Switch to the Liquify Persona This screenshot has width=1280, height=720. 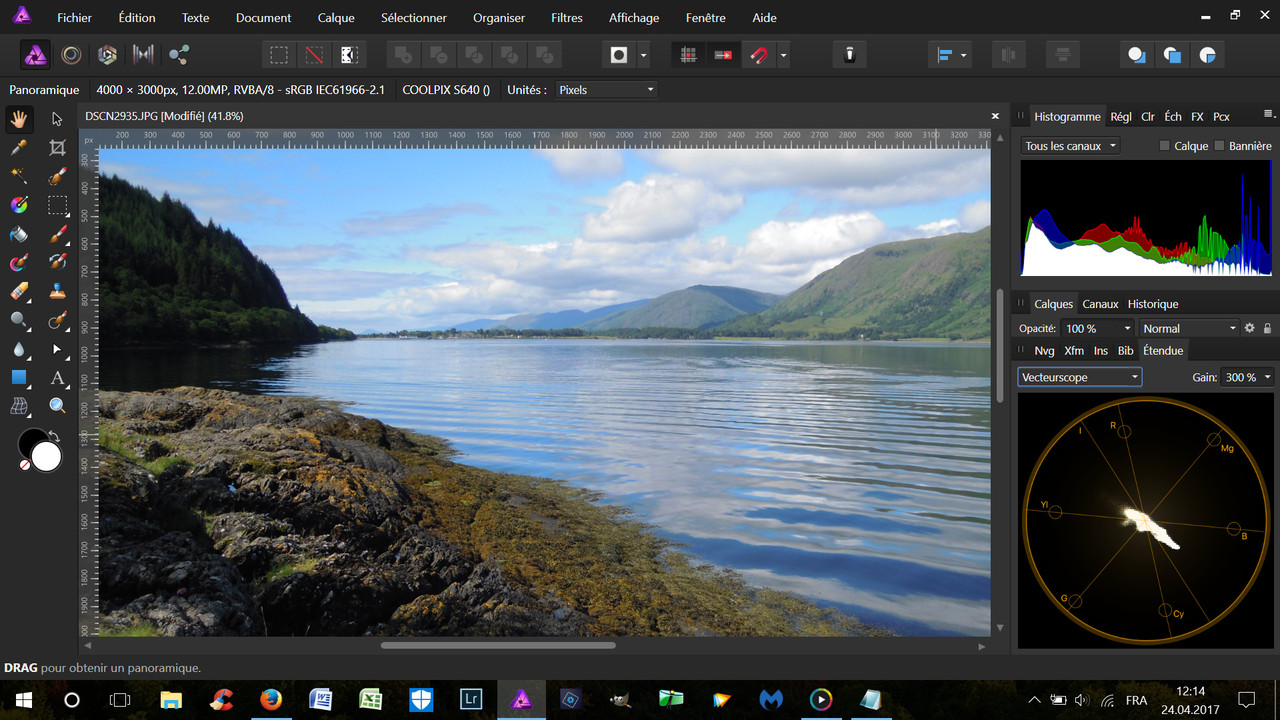71,55
